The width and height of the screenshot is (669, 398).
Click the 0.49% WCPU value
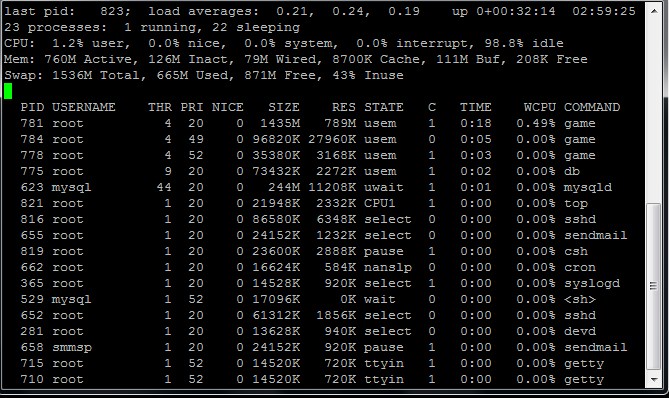[536, 123]
